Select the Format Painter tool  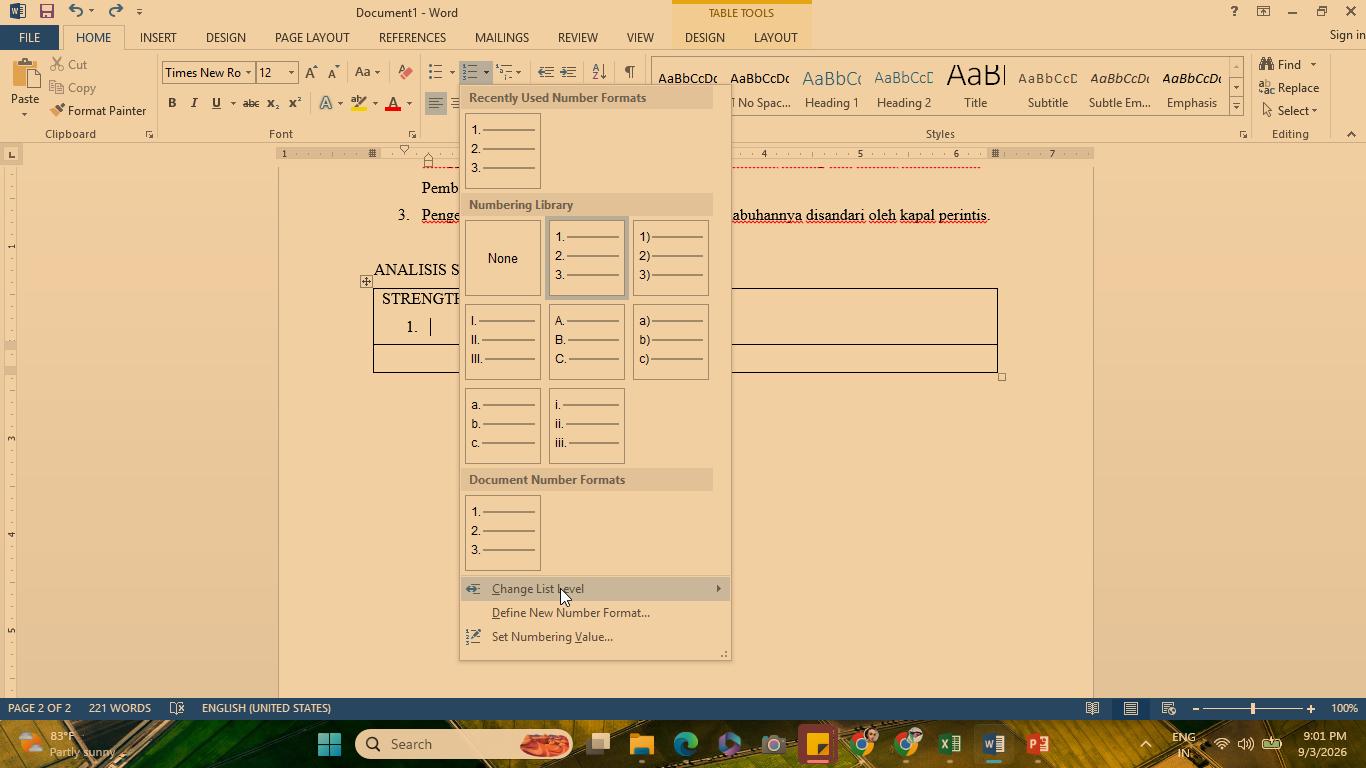point(98,111)
